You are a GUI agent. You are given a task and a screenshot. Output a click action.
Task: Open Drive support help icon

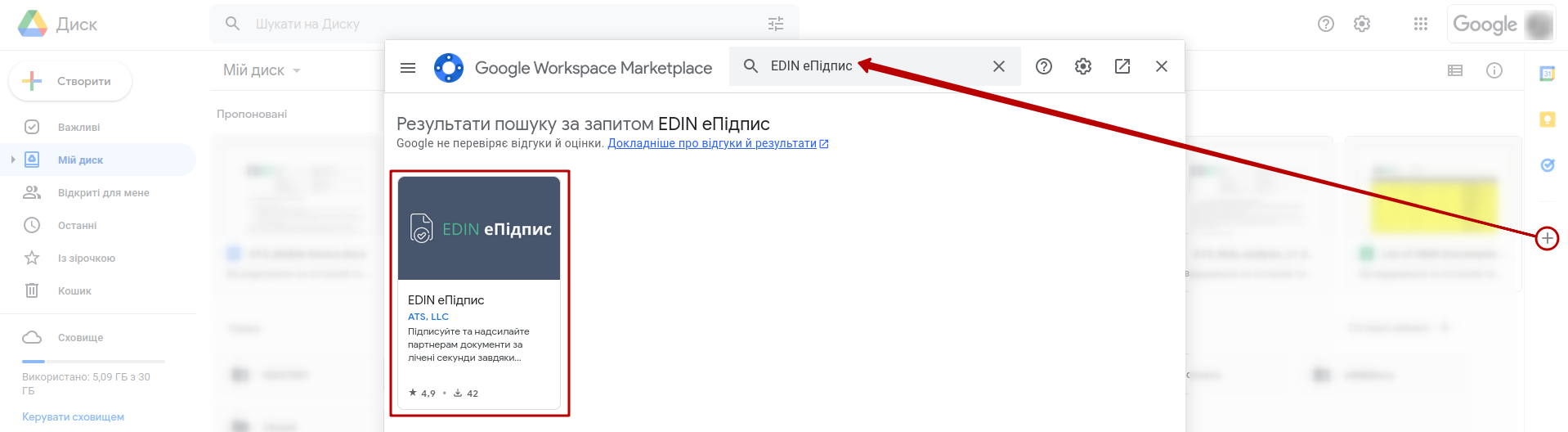pyautogui.click(x=1326, y=24)
